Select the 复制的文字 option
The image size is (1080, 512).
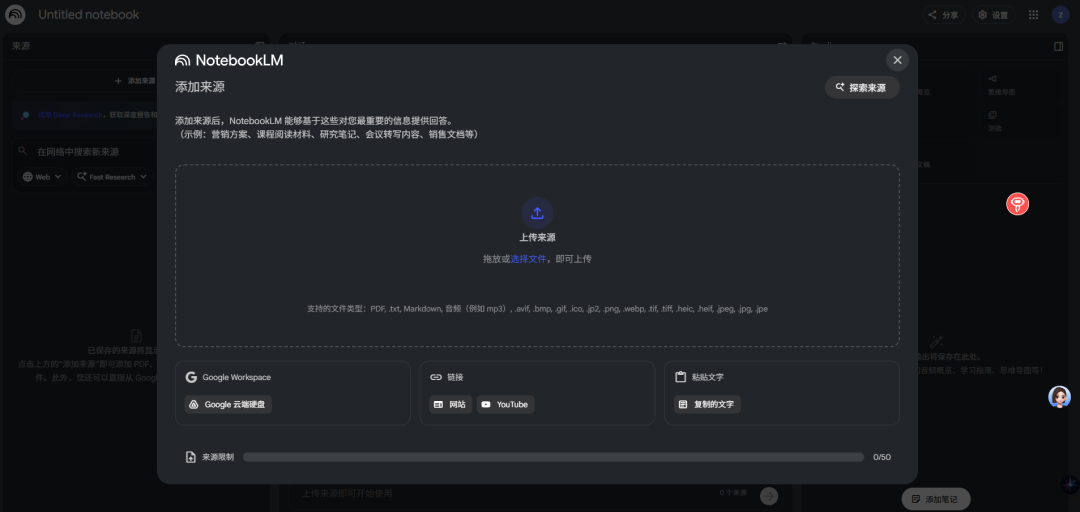click(x=707, y=405)
